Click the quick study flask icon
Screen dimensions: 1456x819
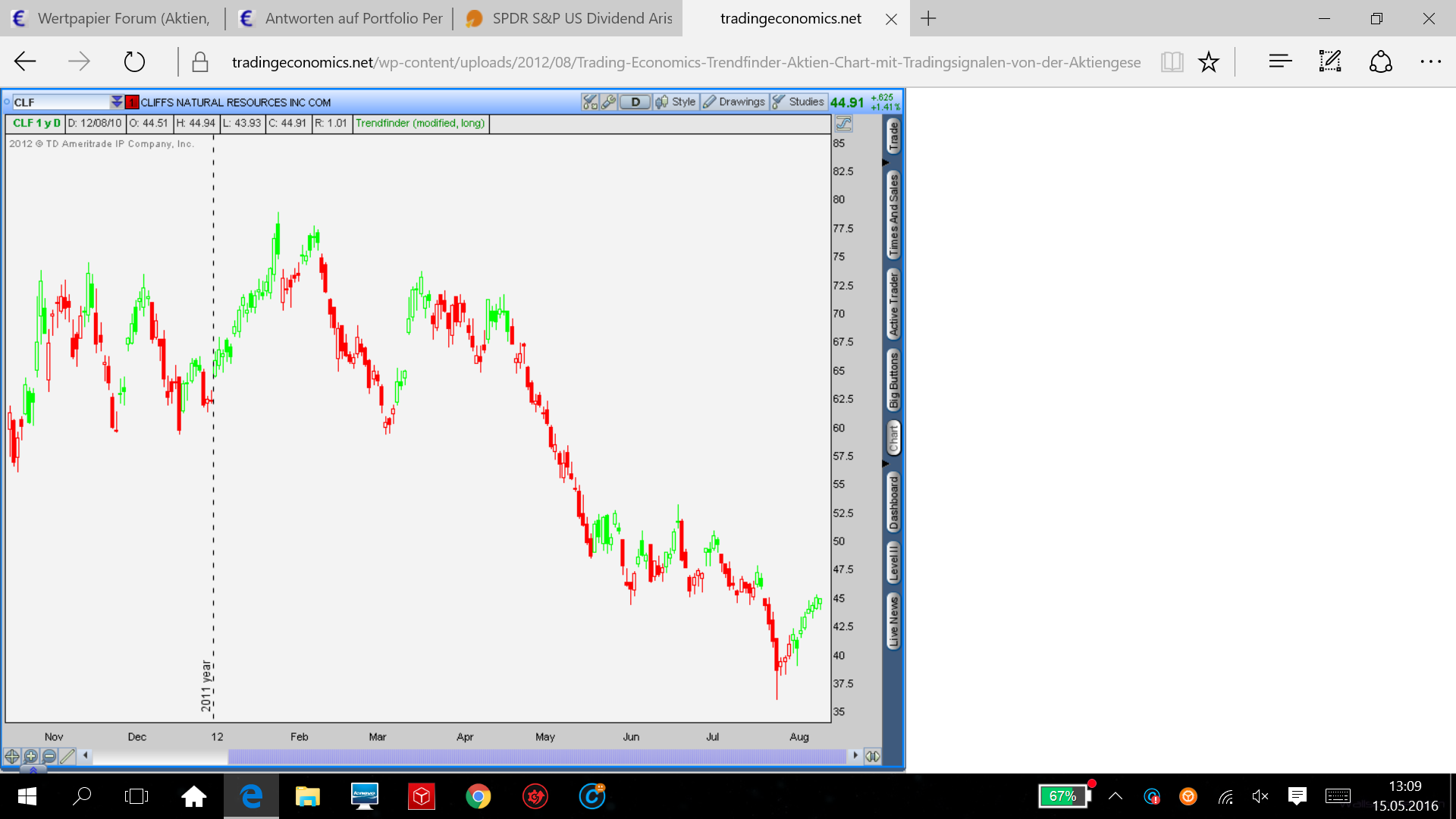590,102
